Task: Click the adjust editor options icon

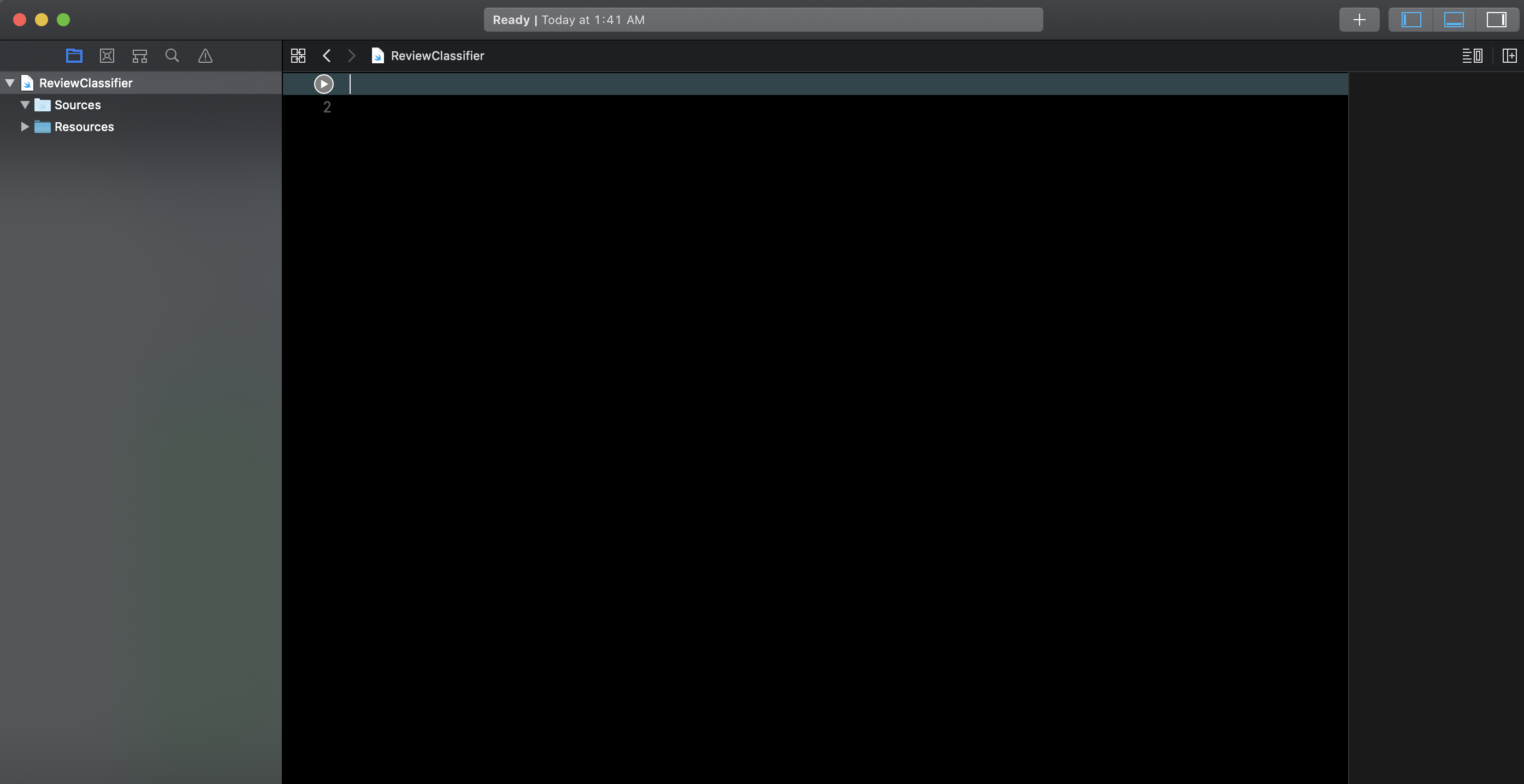Action: pos(1472,56)
